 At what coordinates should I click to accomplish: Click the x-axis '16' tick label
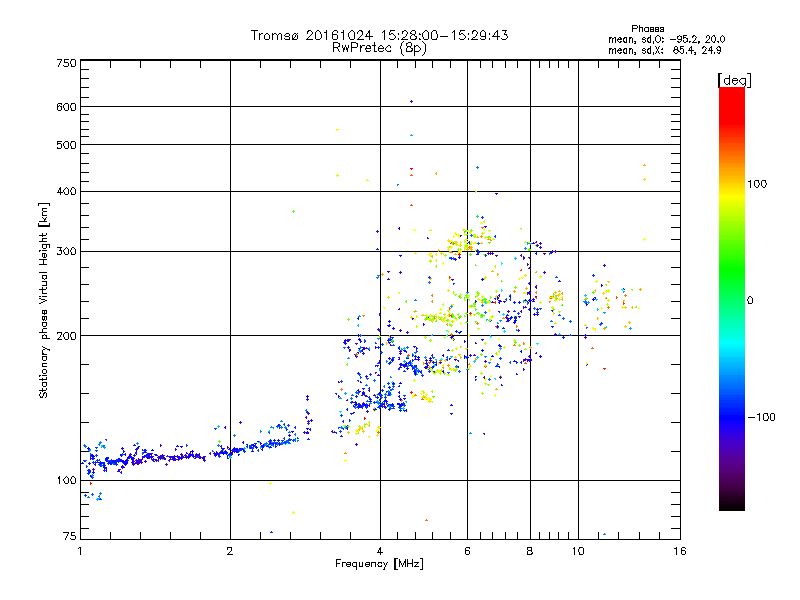point(680,551)
